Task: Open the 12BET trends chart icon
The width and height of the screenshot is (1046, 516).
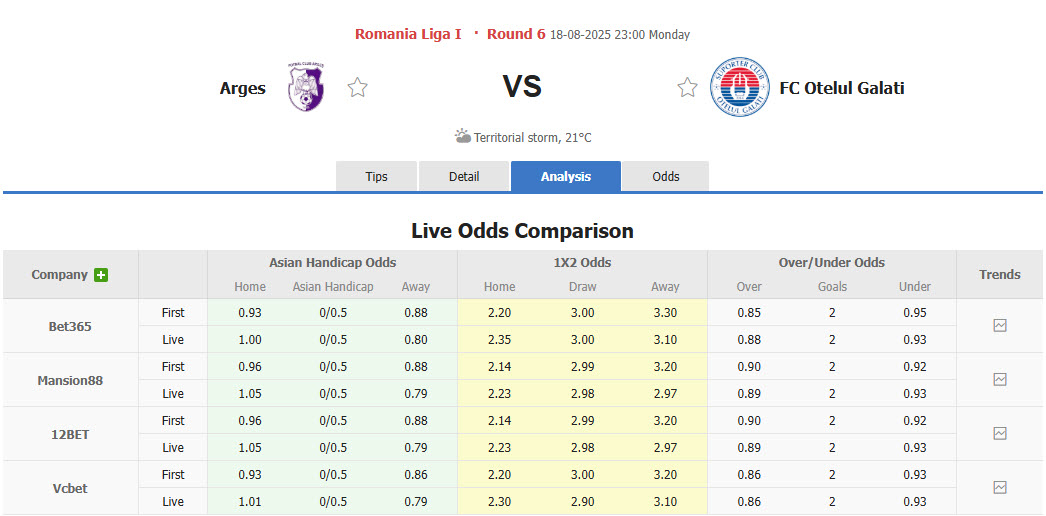Action: point(1000,434)
